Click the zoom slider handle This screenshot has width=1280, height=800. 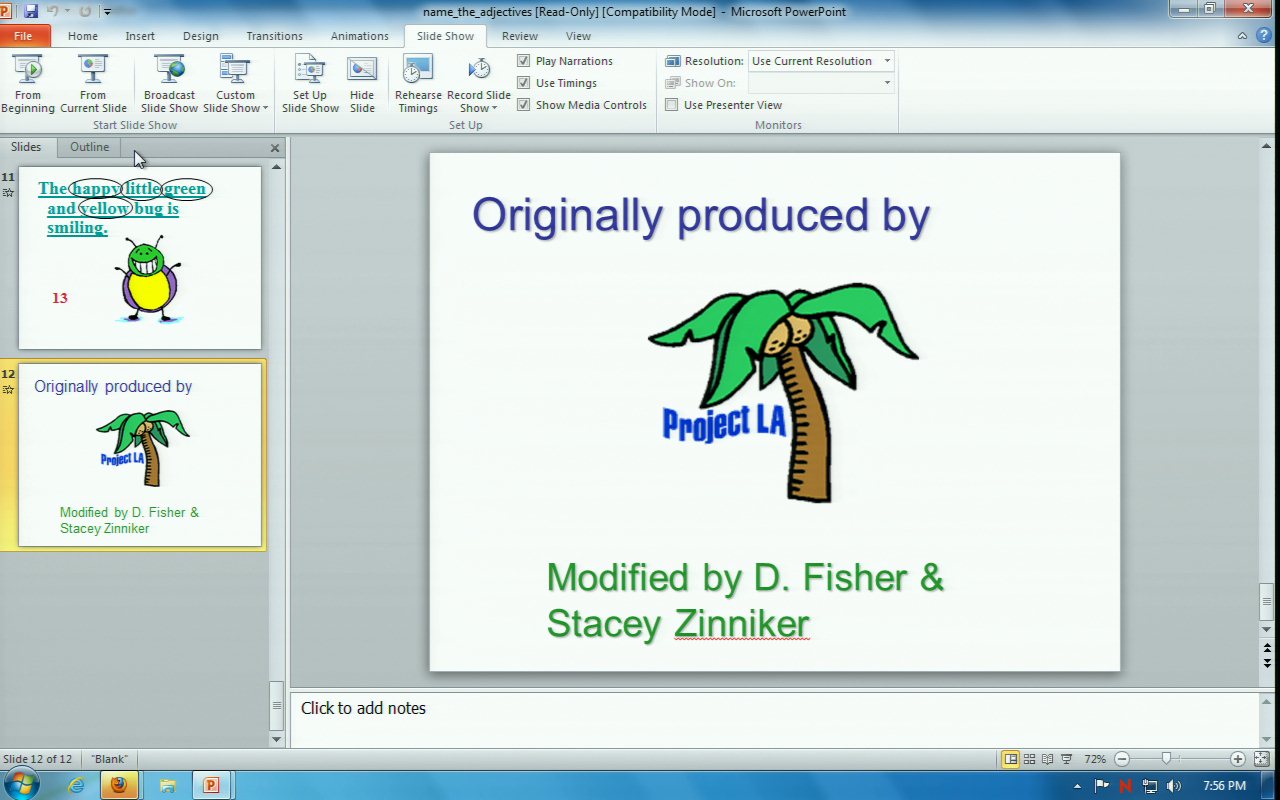(x=1166, y=759)
